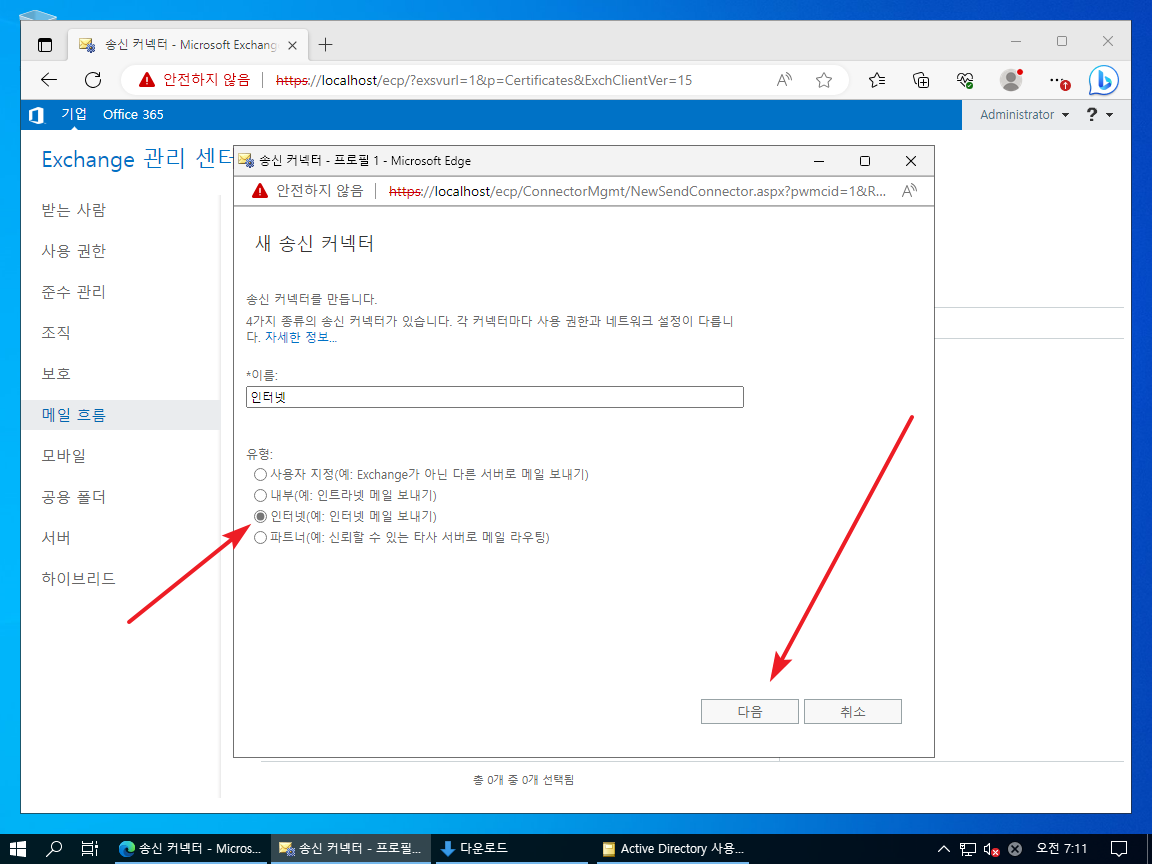Click the connector name (이름) input field
This screenshot has height=864, width=1152.
coord(494,397)
